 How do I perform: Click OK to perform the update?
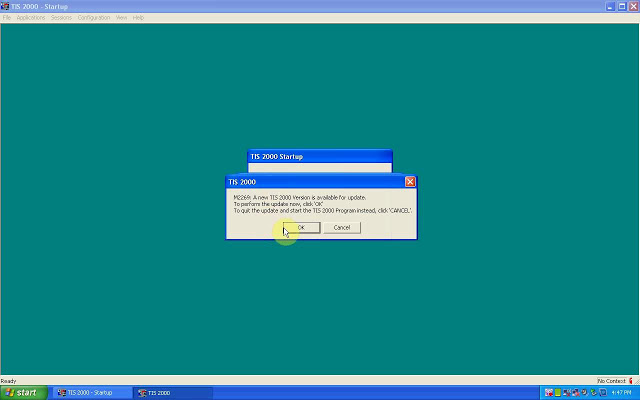click(x=302, y=227)
